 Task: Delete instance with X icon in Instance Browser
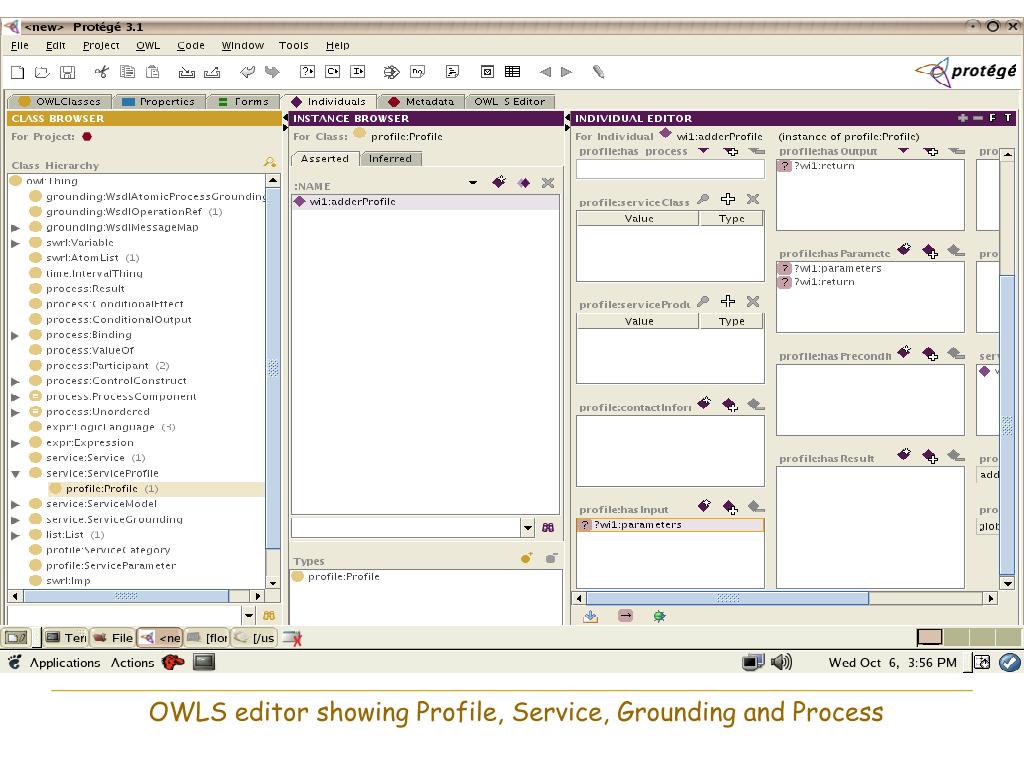pos(548,183)
